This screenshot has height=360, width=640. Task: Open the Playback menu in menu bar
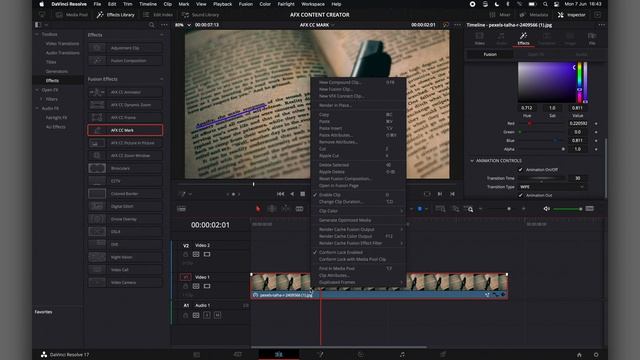click(x=222, y=4)
